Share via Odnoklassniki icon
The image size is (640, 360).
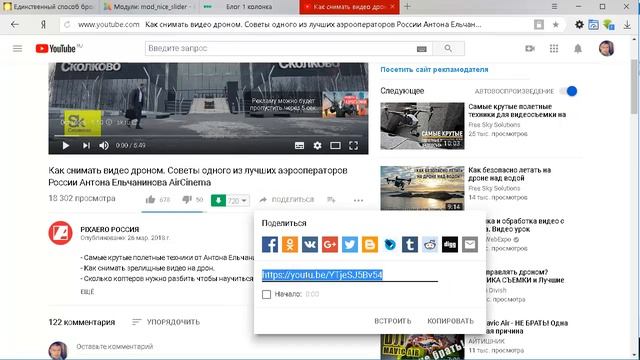click(290, 244)
